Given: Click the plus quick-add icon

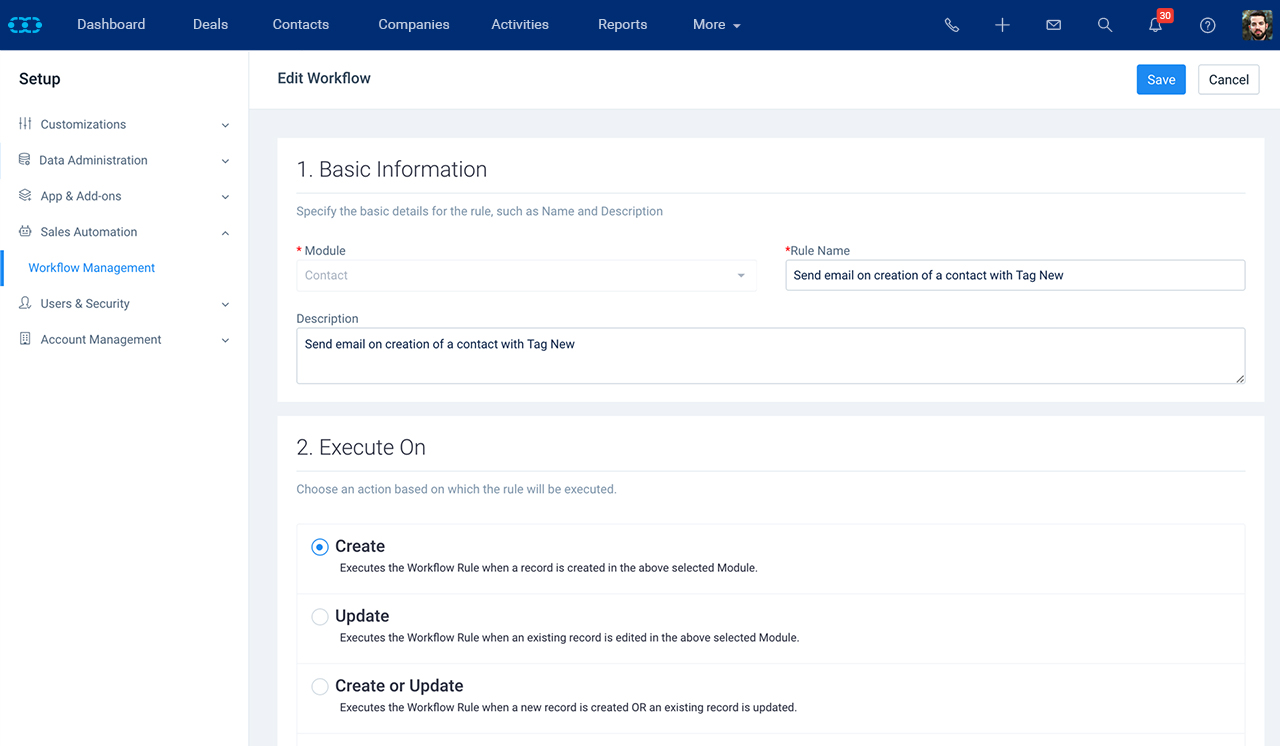Looking at the screenshot, I should point(1002,25).
